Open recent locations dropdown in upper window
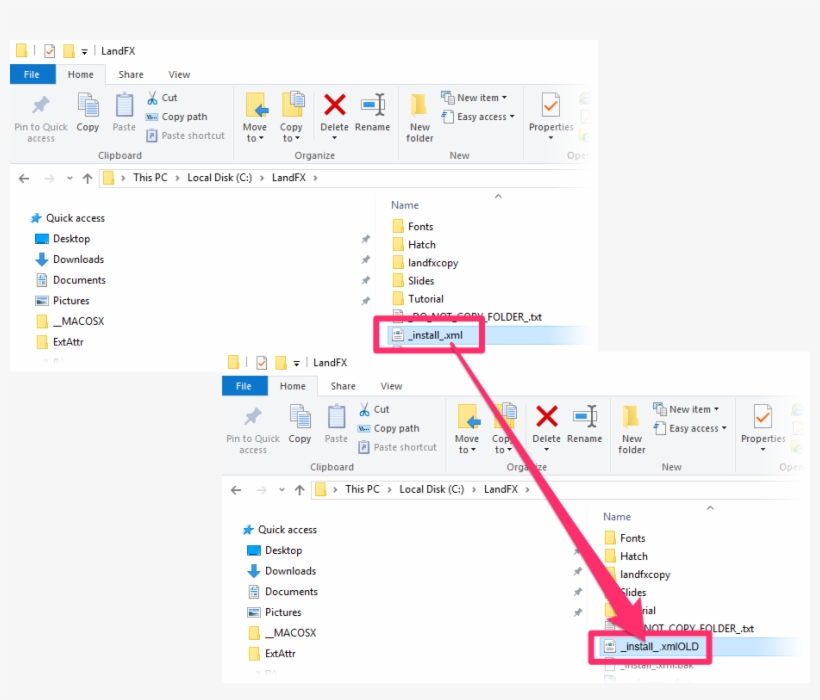The width and height of the screenshot is (820, 700). coord(70,178)
